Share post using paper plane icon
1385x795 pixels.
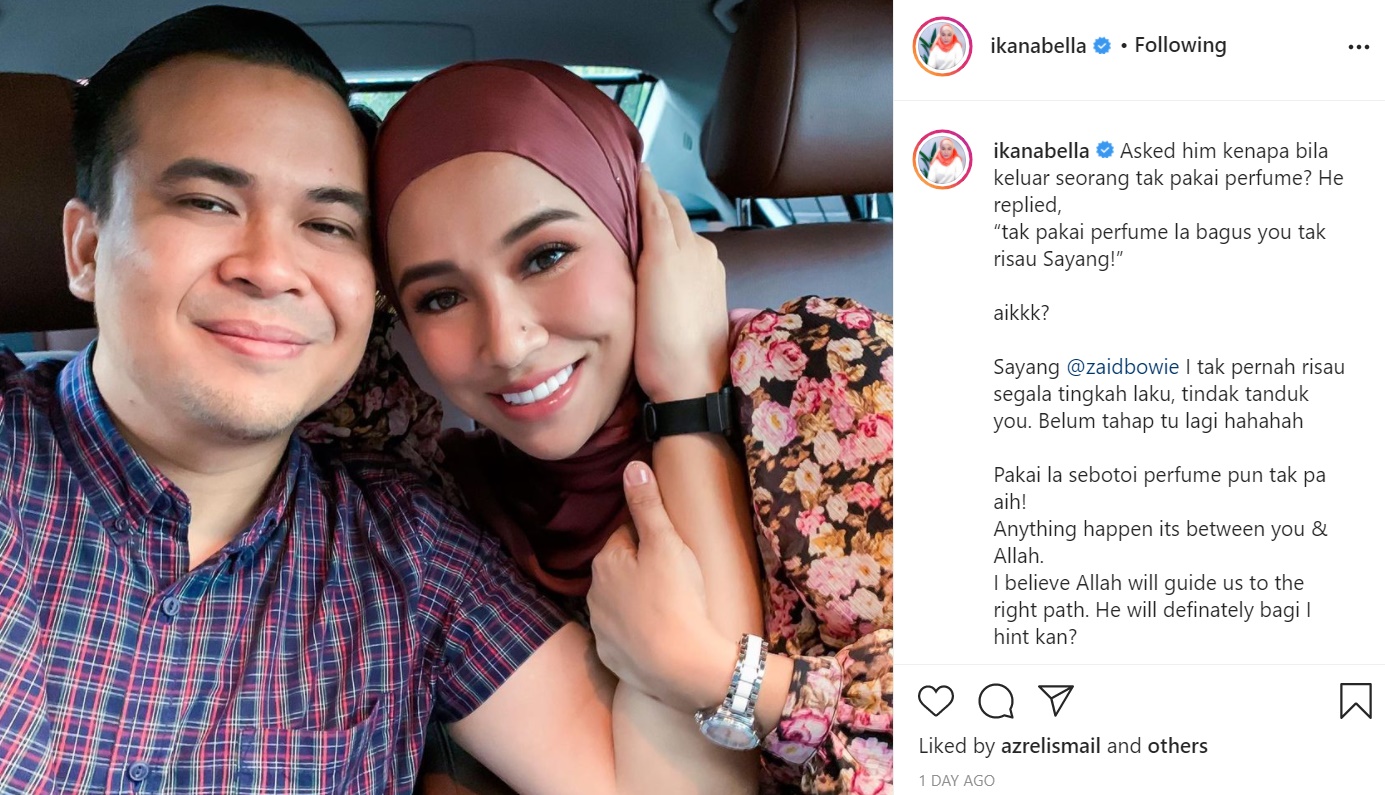1055,700
